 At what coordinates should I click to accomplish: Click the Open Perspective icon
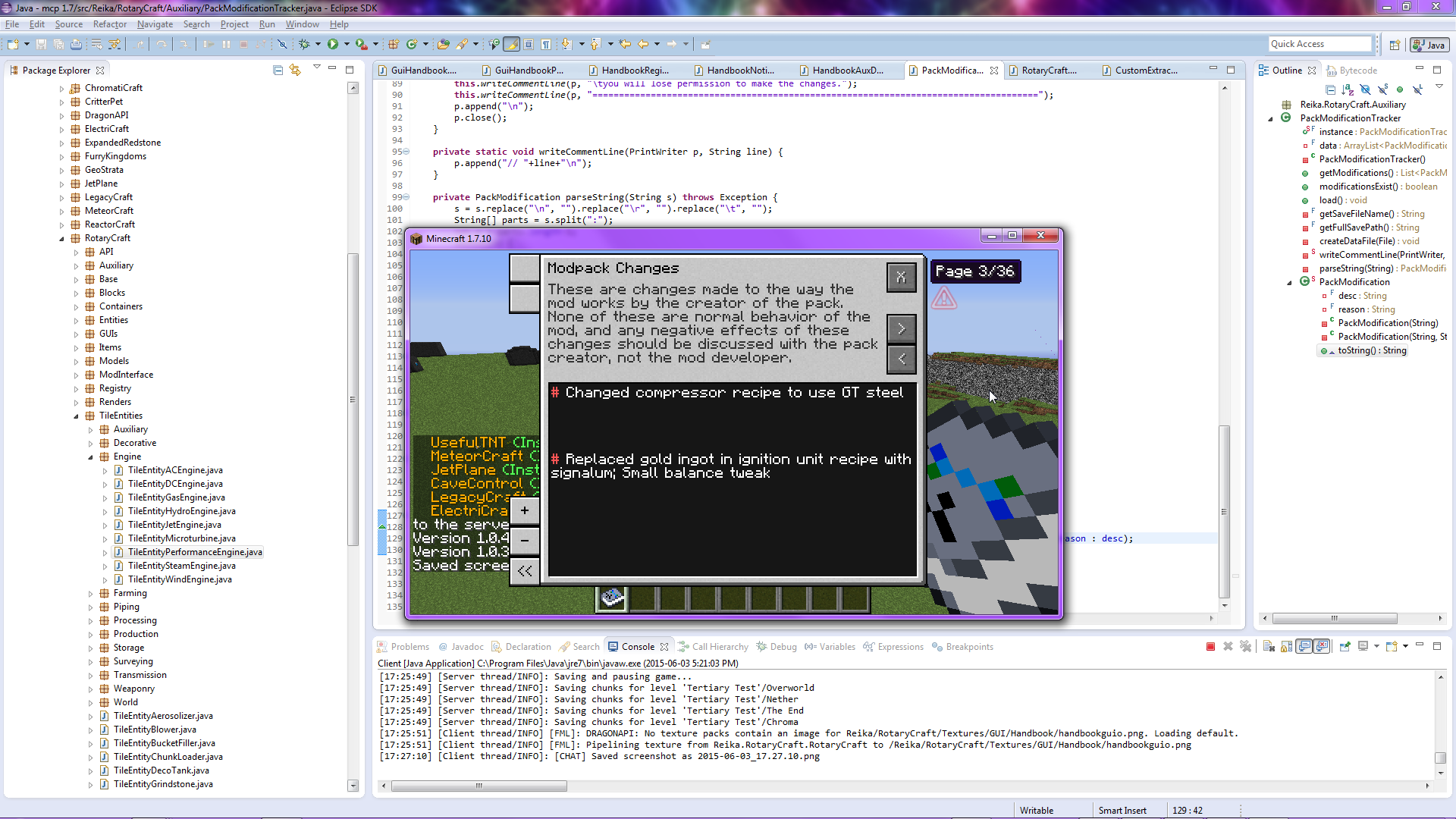(1395, 45)
